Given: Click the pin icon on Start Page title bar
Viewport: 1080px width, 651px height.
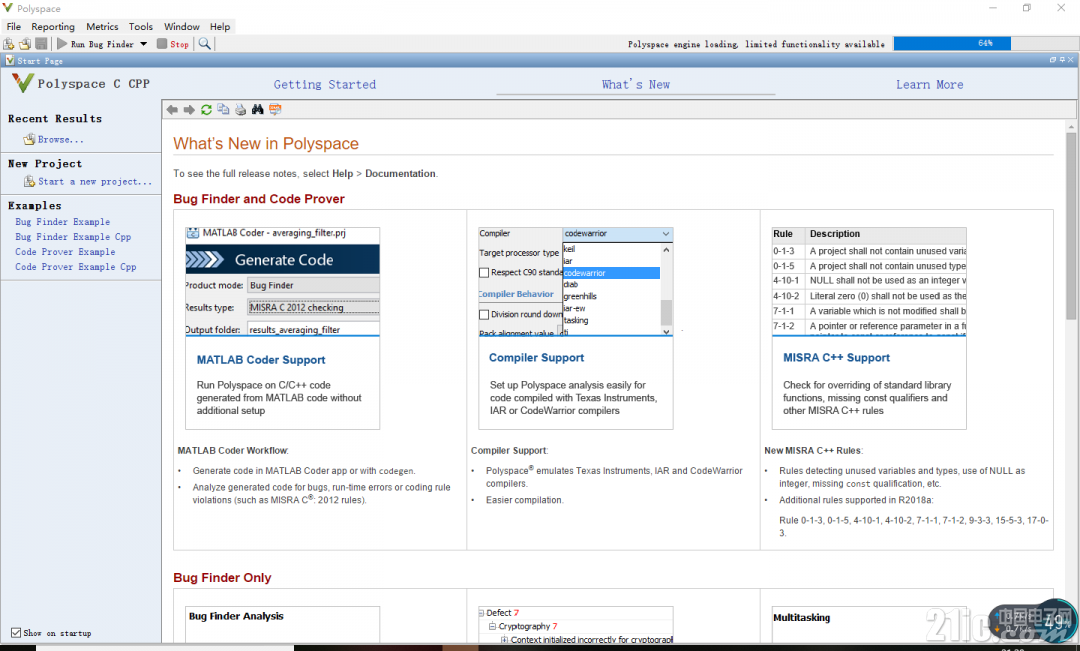Looking at the screenshot, I should click(1062, 60).
